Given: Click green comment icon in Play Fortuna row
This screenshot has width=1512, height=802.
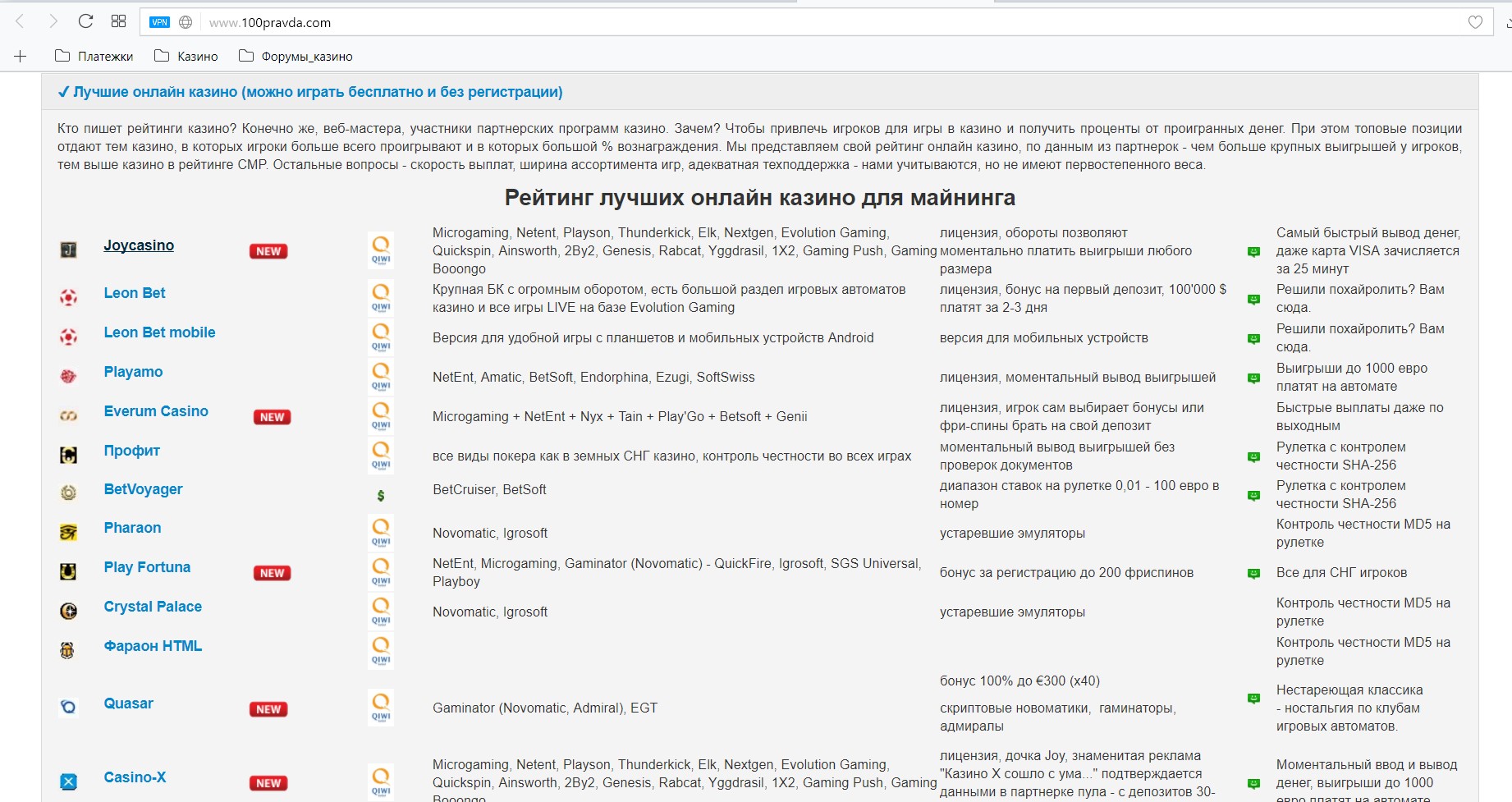Looking at the screenshot, I should click(1253, 574).
